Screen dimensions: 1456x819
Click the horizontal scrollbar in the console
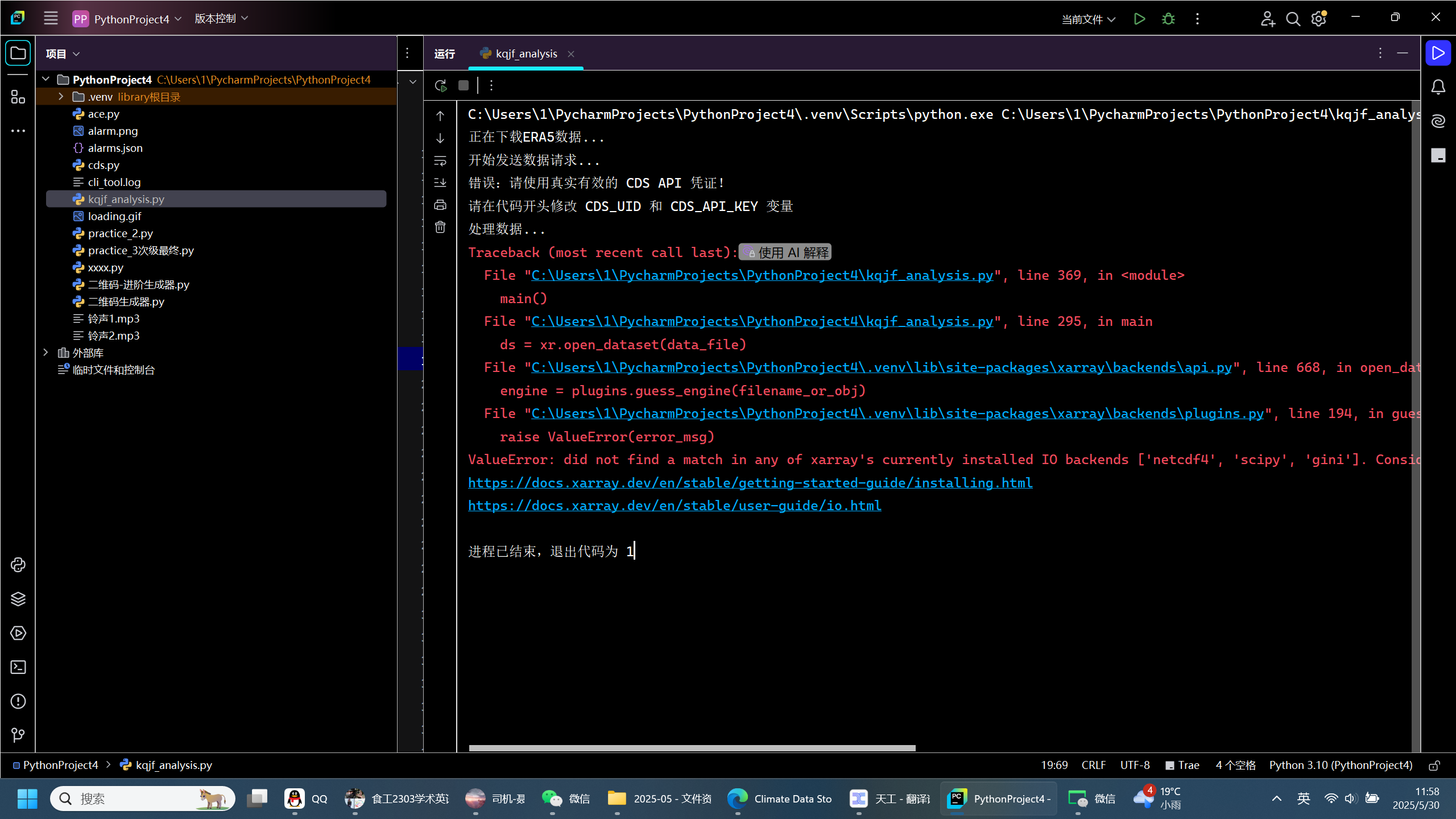point(692,748)
